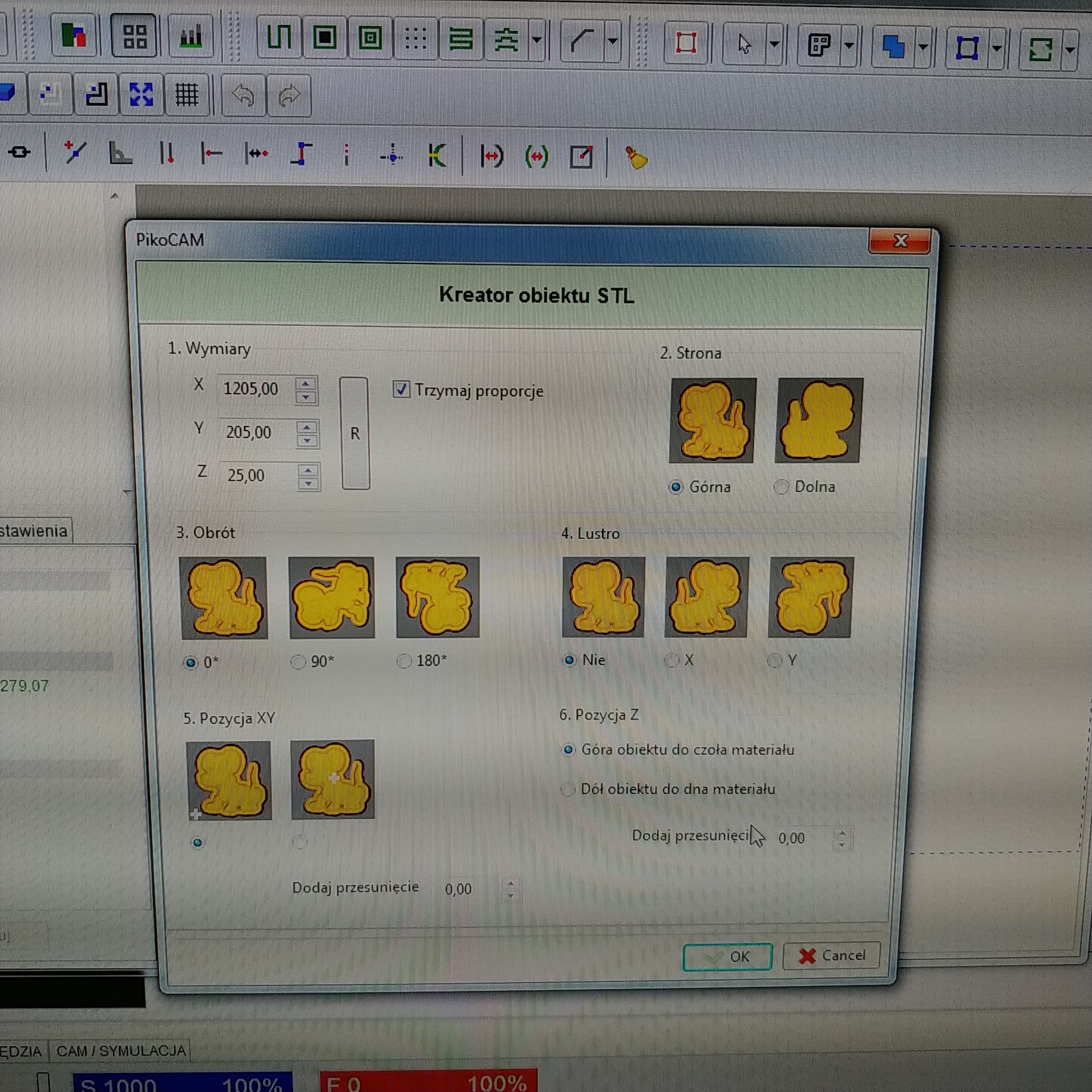The height and width of the screenshot is (1092, 1092).
Task: Click the green parentheses dimension icon
Action: (x=536, y=156)
